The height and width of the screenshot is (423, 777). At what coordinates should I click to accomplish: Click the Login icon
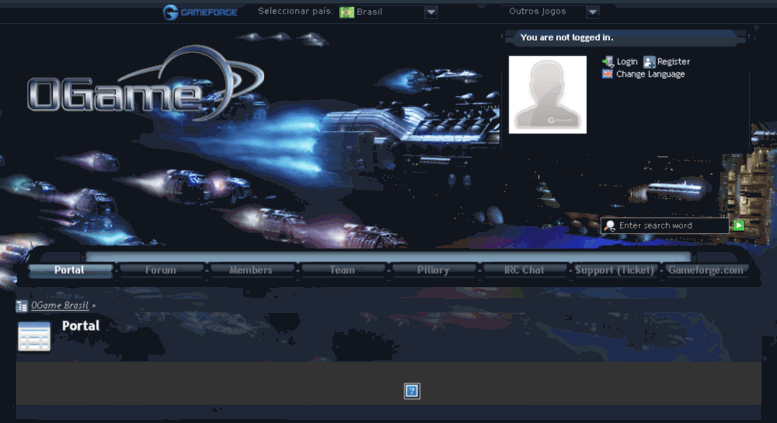pyautogui.click(x=608, y=61)
